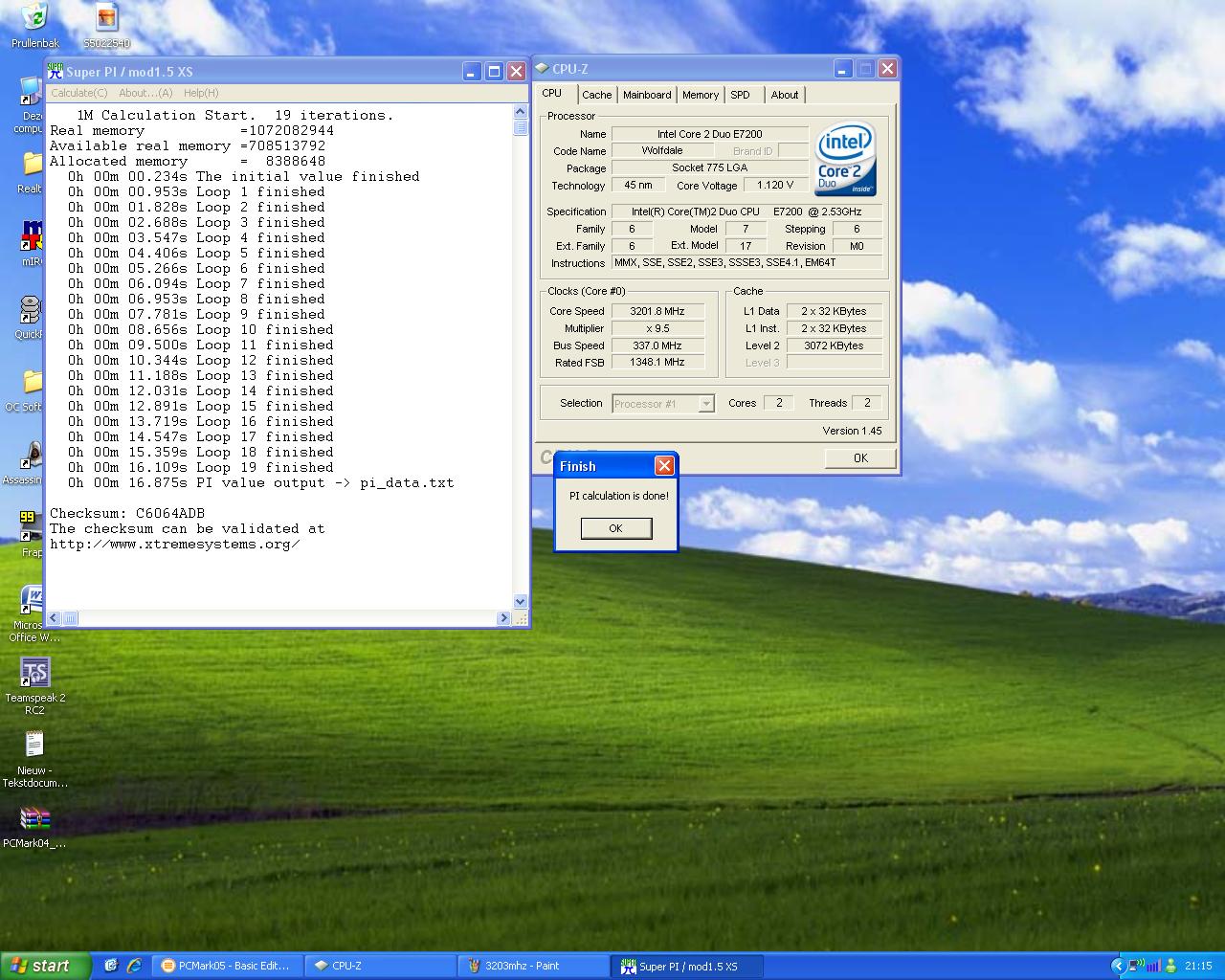The width and height of the screenshot is (1225, 980).
Task: Open the Processor #1 selection dropdown
Action: pos(663,404)
